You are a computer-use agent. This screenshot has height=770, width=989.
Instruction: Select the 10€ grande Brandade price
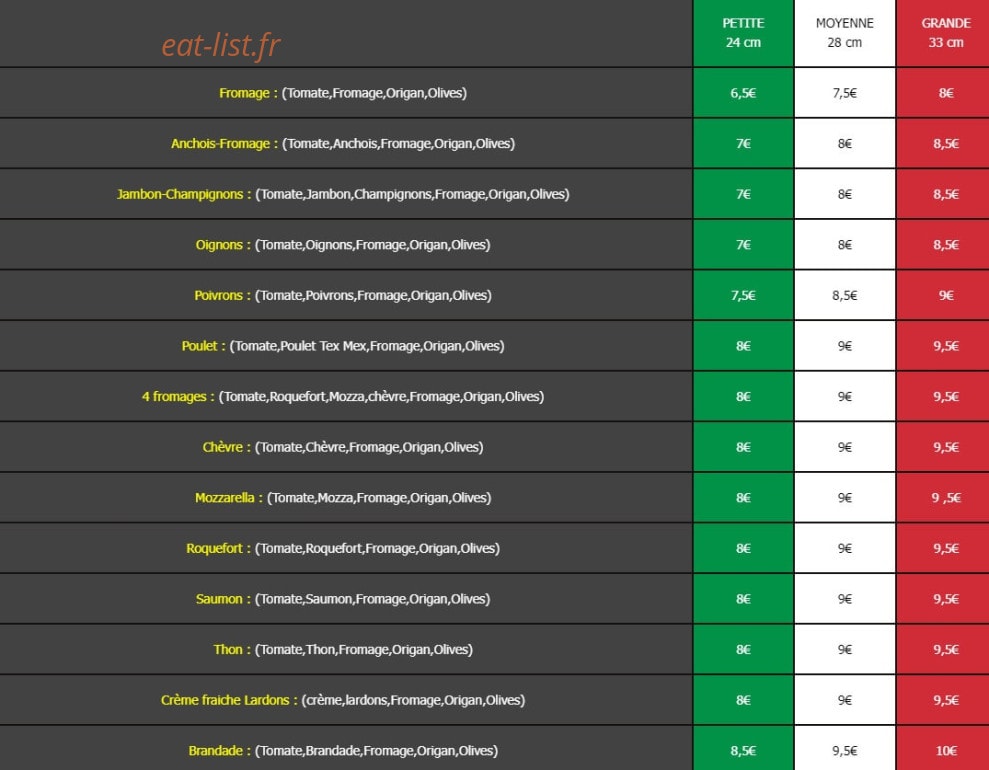point(945,750)
